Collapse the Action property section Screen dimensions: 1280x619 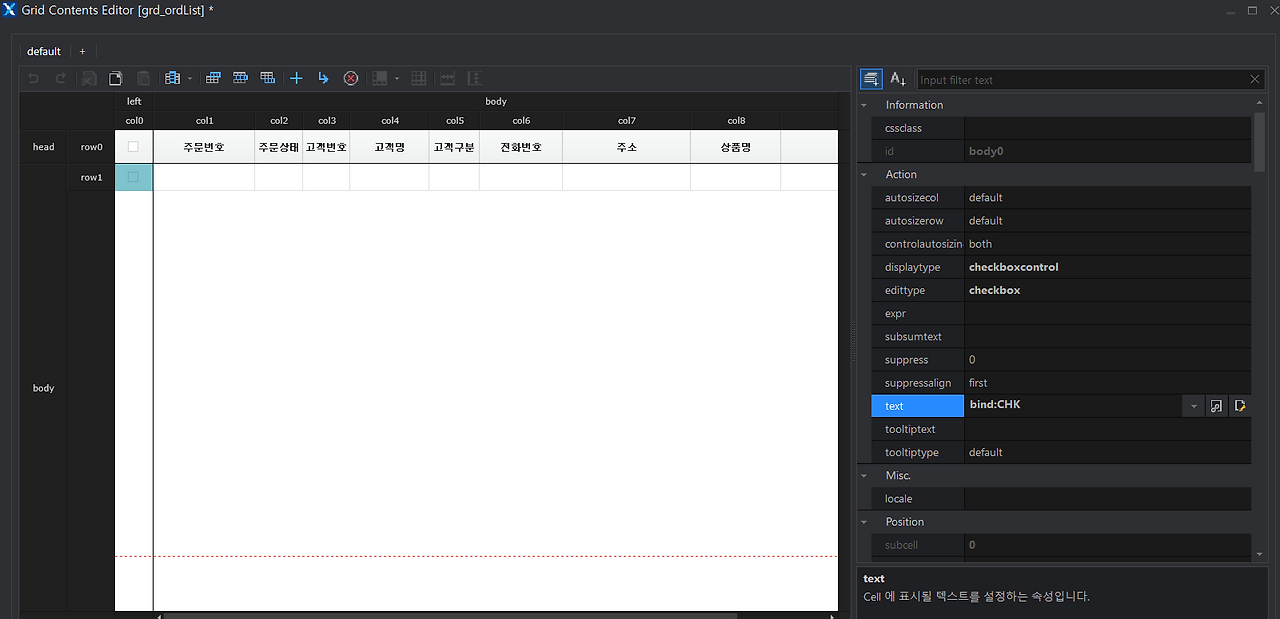[865, 174]
